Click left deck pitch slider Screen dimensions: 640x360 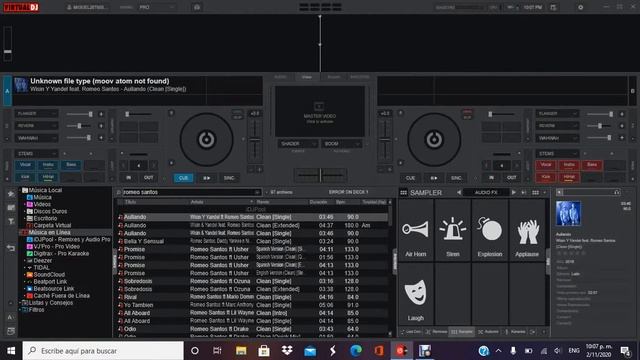coord(255,140)
